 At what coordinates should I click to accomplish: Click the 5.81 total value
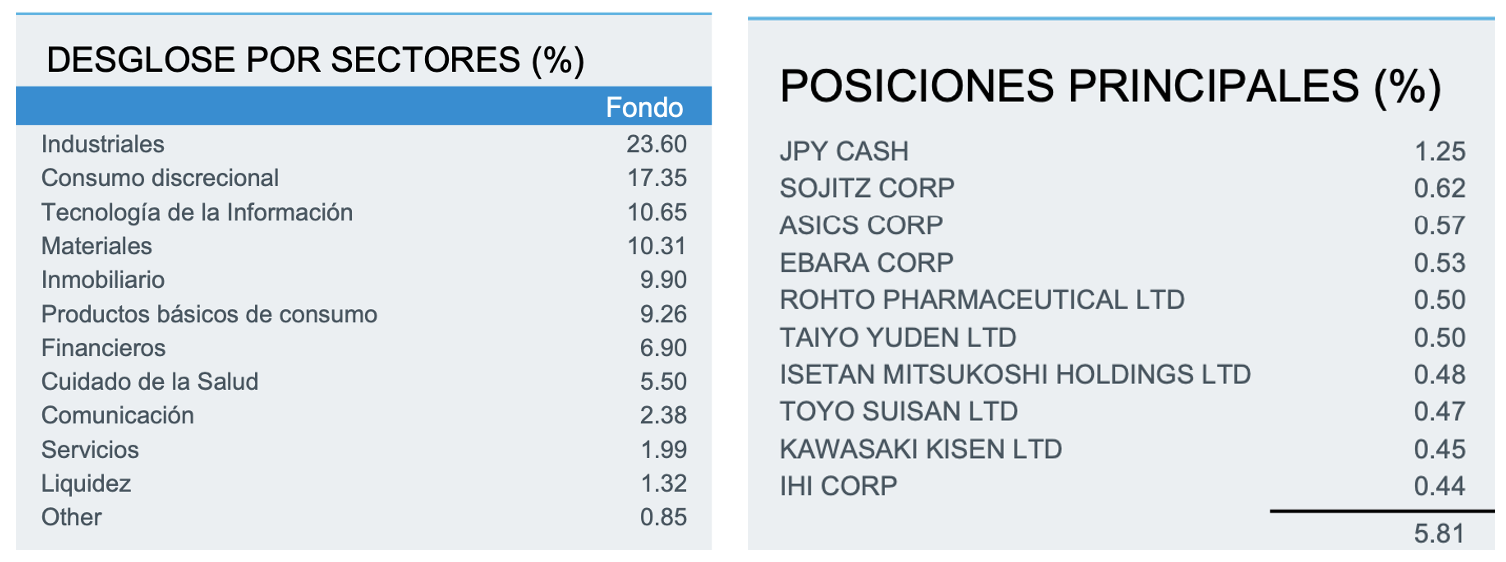point(1439,534)
